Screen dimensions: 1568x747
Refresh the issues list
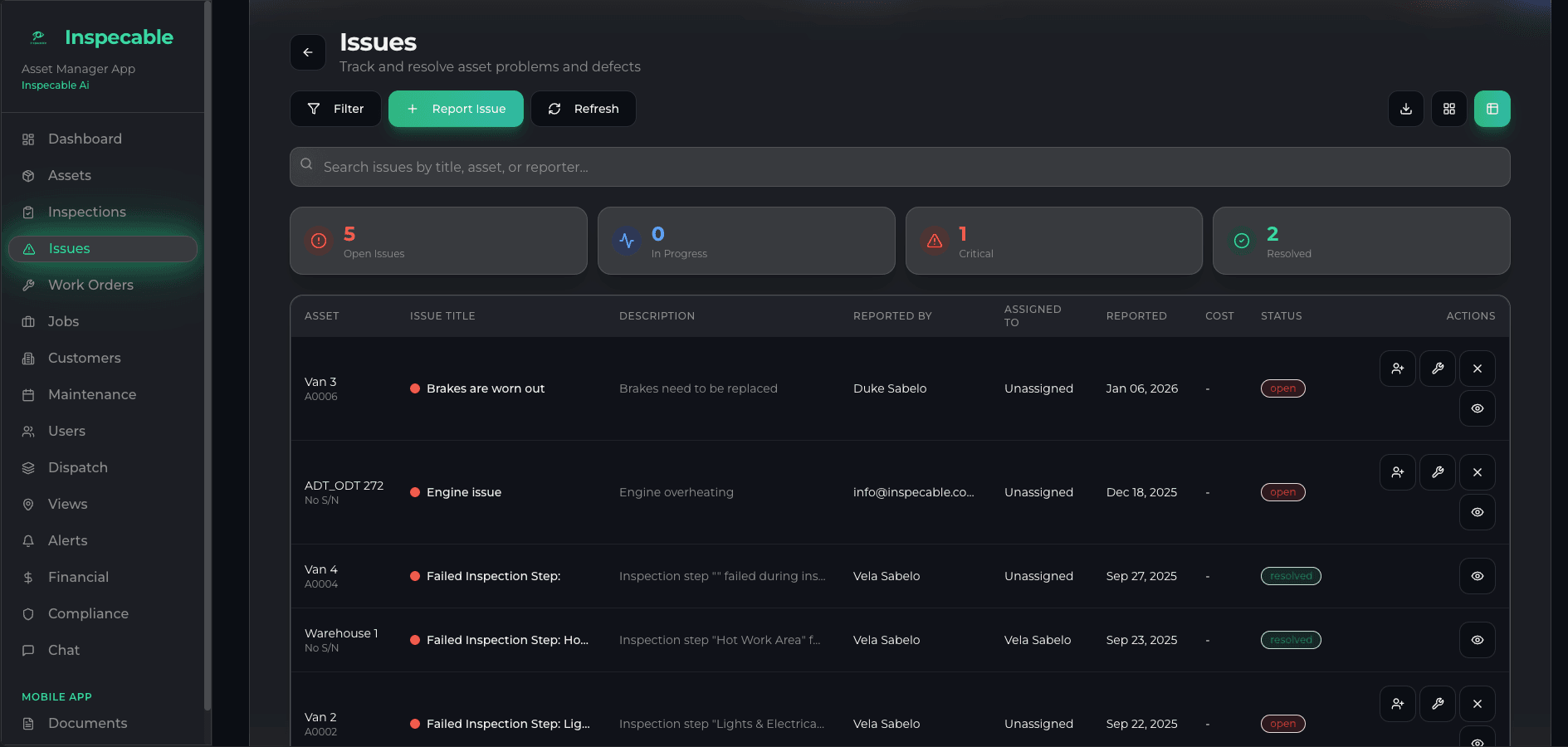(x=584, y=109)
